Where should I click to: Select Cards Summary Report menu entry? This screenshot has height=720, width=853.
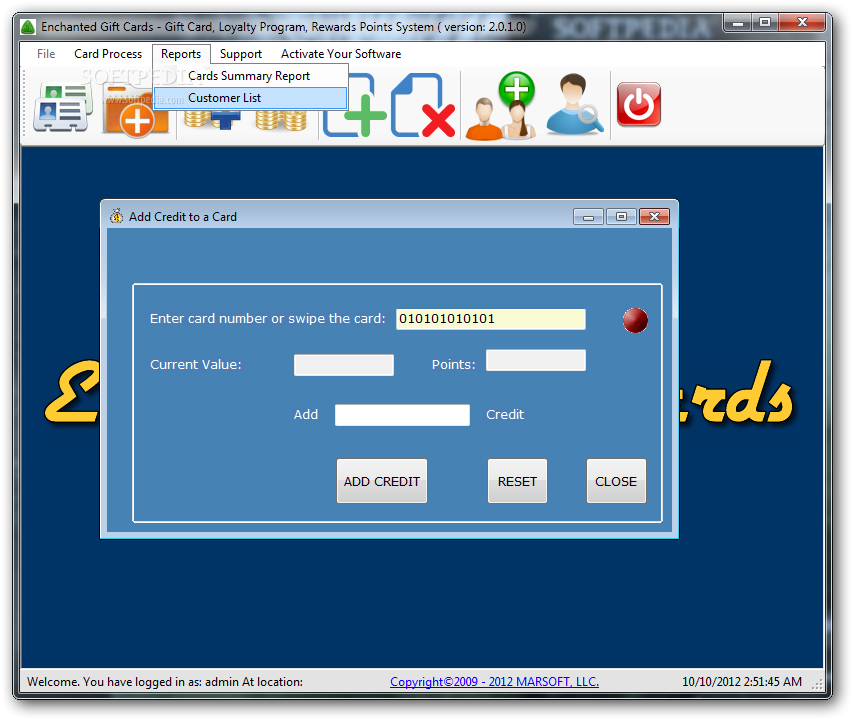tap(250, 76)
